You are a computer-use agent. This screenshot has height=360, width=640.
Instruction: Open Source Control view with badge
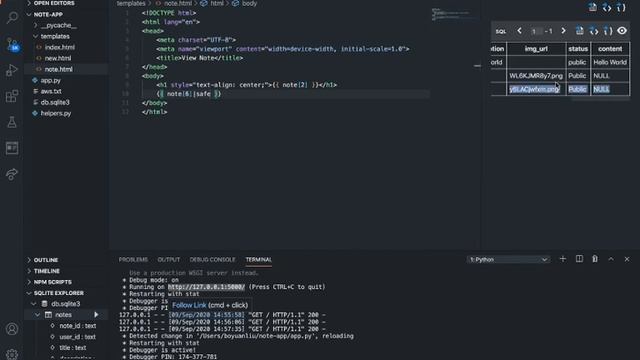[12, 44]
